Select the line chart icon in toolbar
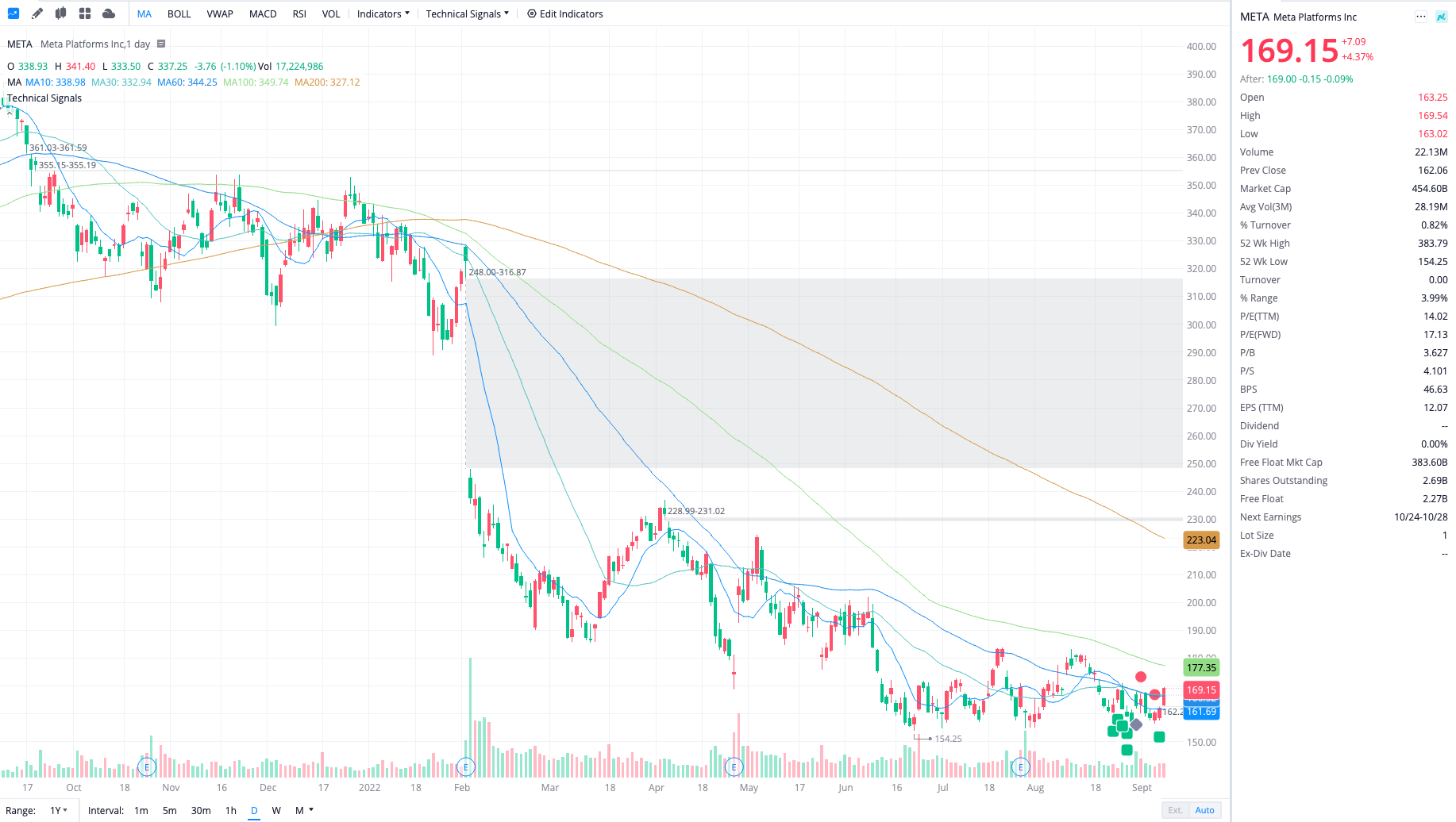This screenshot has height=822, width=1456. pyautogui.click(x=13, y=13)
